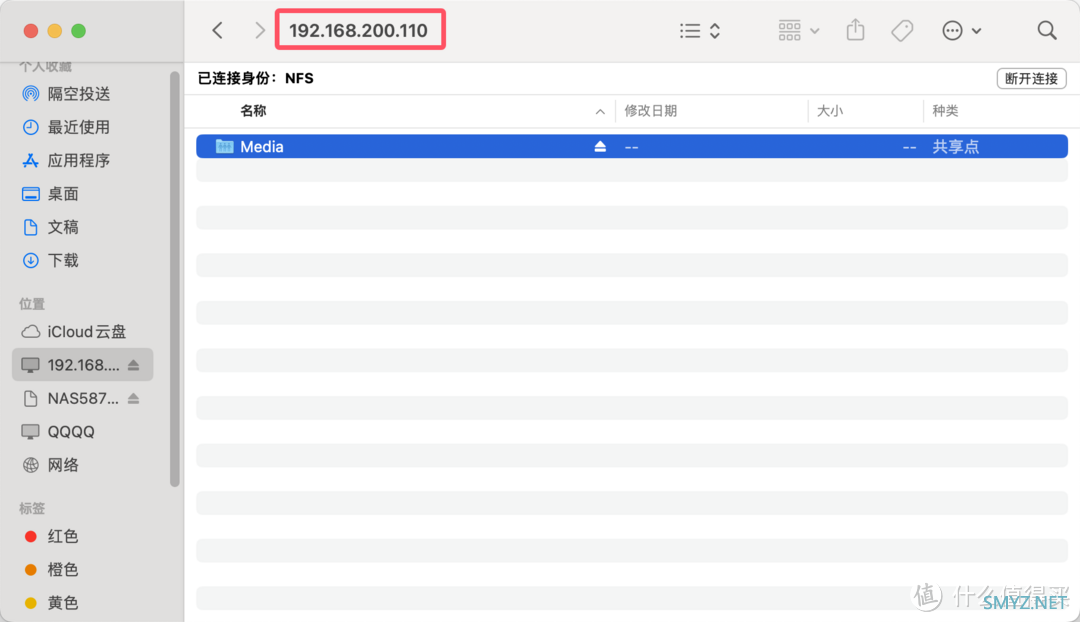Expand action menu dropdown chevron

(x=976, y=31)
